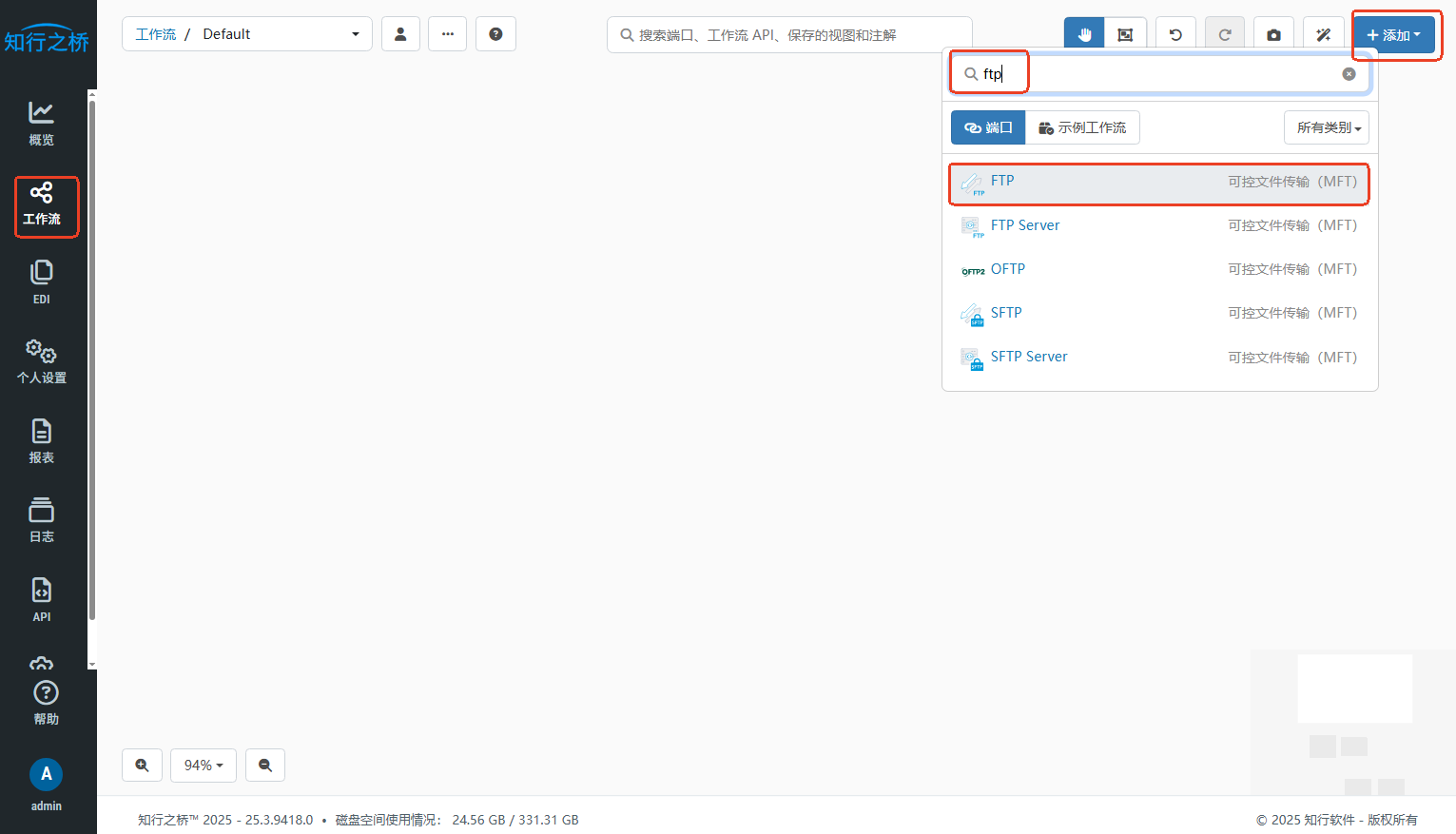The height and width of the screenshot is (834, 1456).
Task: Click the zoom in magnifier button
Action: 142,766
